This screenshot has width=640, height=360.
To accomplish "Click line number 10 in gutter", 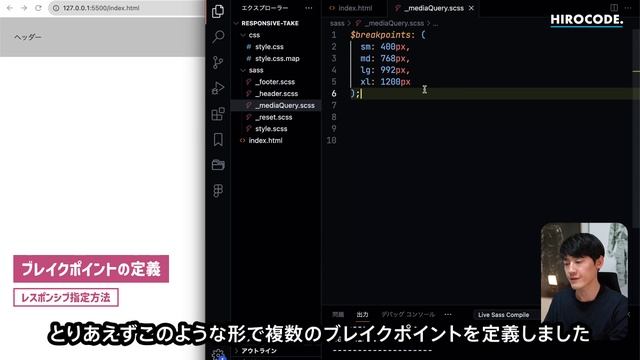I will coord(332,140).
